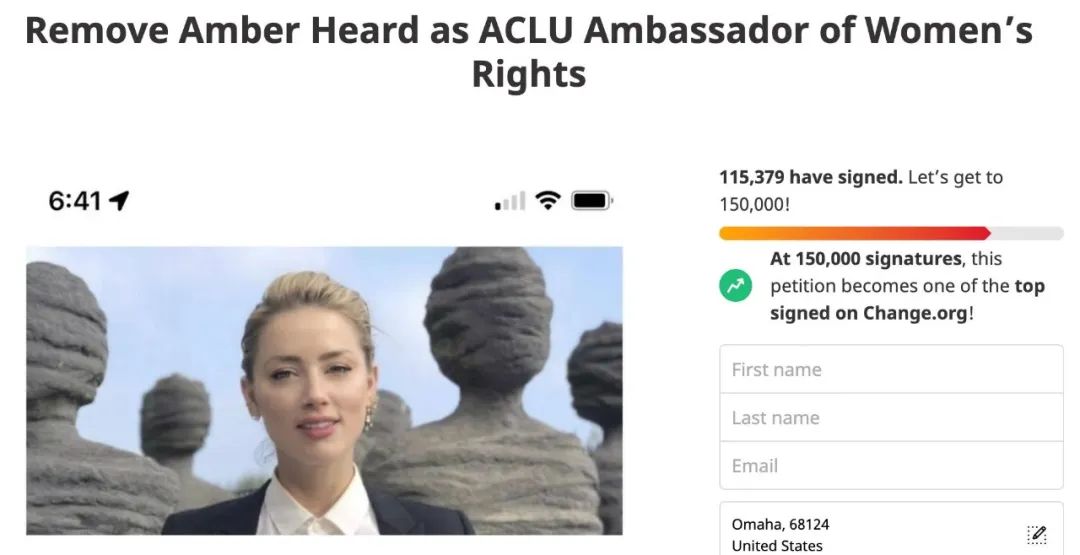Screen dimensions: 1080x555
Task: Click the 6:41 clock in status bar
Action: 75,201
